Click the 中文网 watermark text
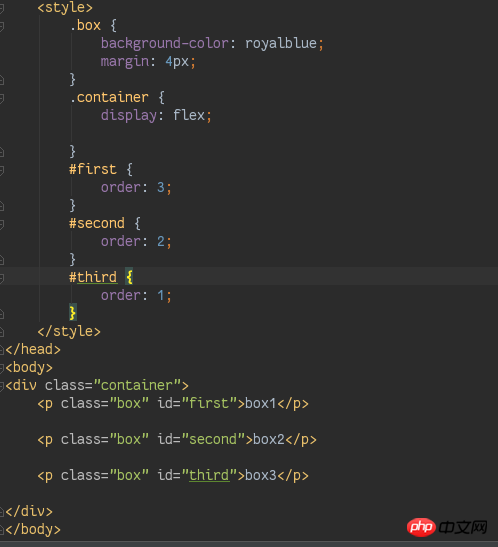This screenshot has height=547, width=498. (463, 527)
